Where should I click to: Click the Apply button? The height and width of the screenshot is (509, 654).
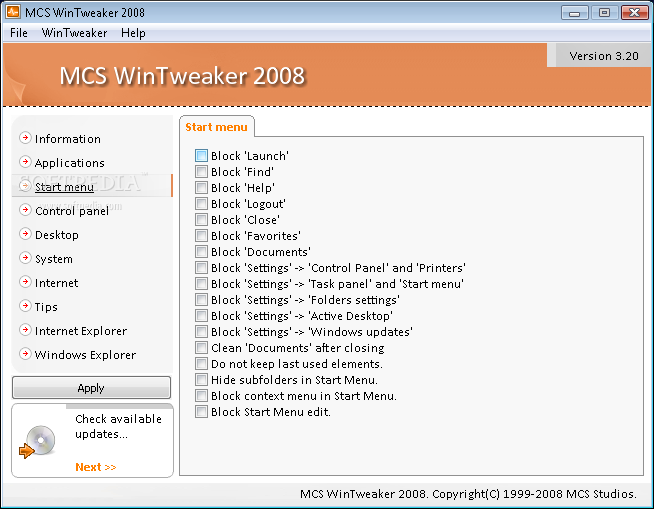pyautogui.click(x=91, y=388)
